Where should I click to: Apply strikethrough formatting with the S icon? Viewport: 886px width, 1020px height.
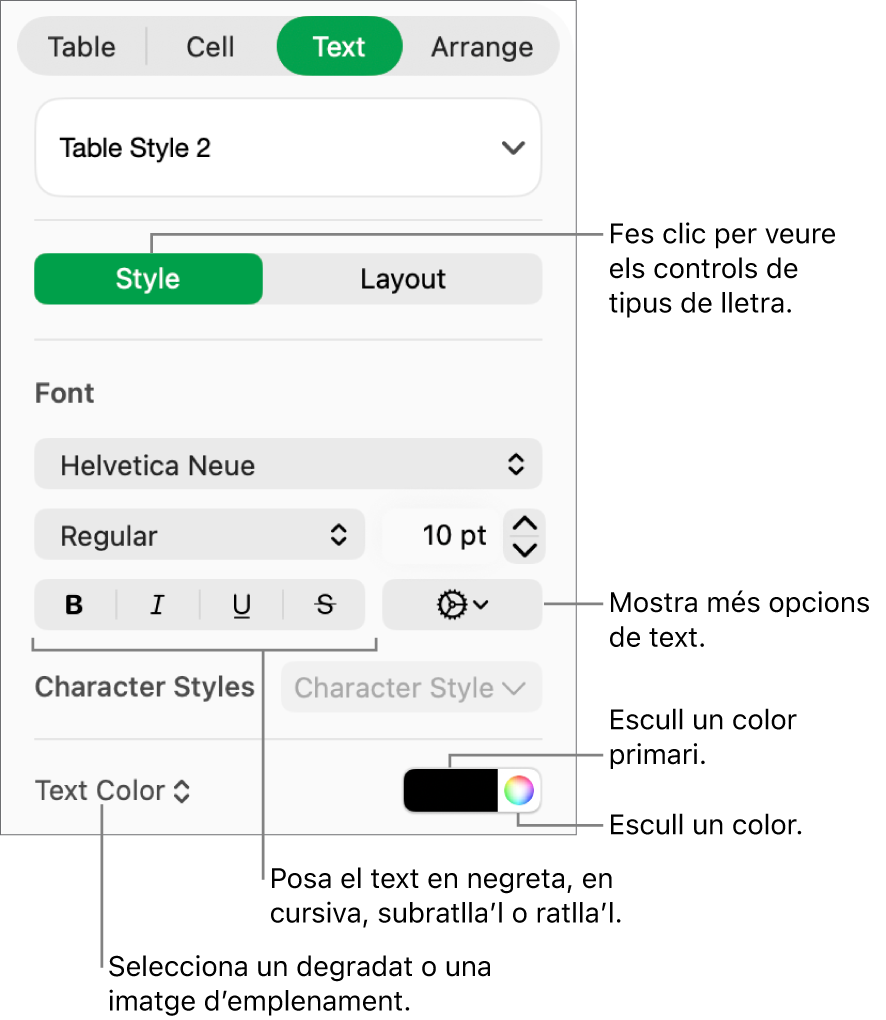pyautogui.click(x=322, y=605)
